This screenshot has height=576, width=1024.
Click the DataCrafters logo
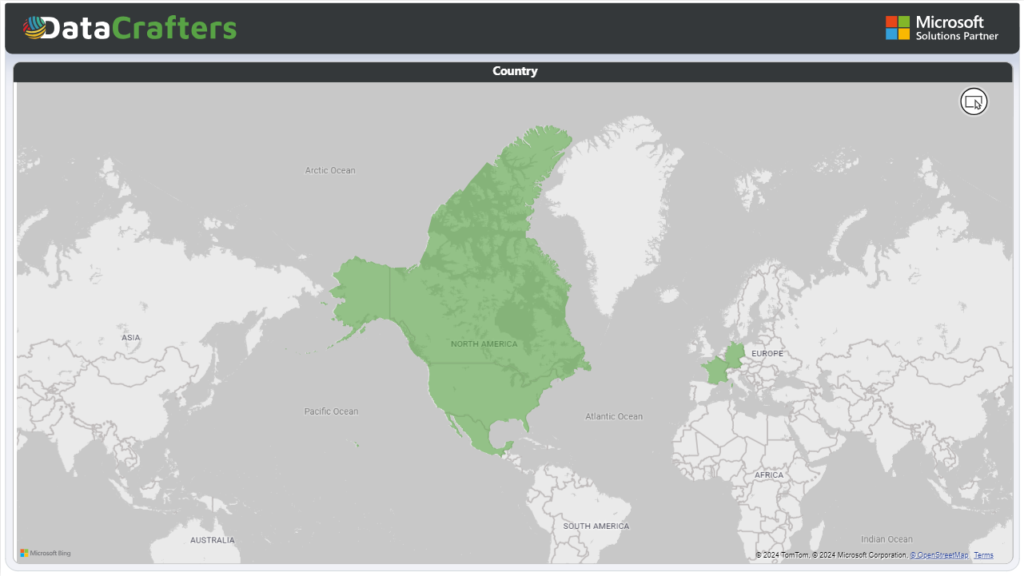130,28
